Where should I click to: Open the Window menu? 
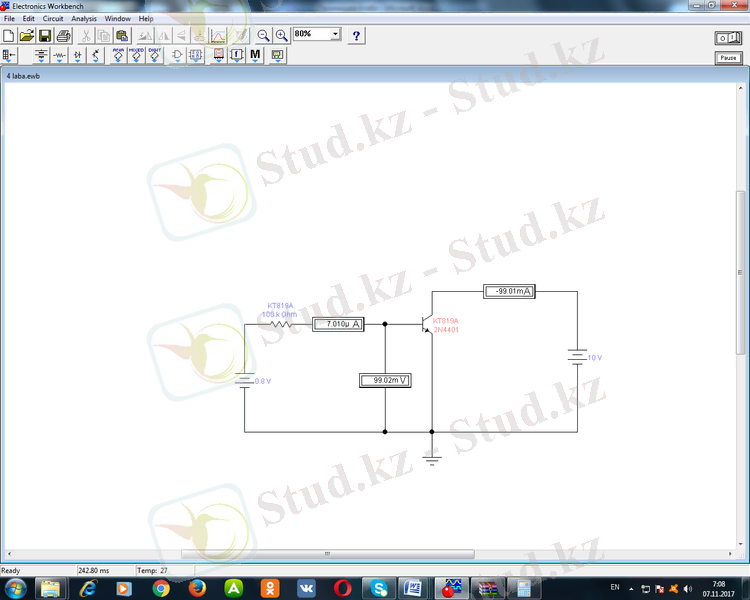pos(118,19)
